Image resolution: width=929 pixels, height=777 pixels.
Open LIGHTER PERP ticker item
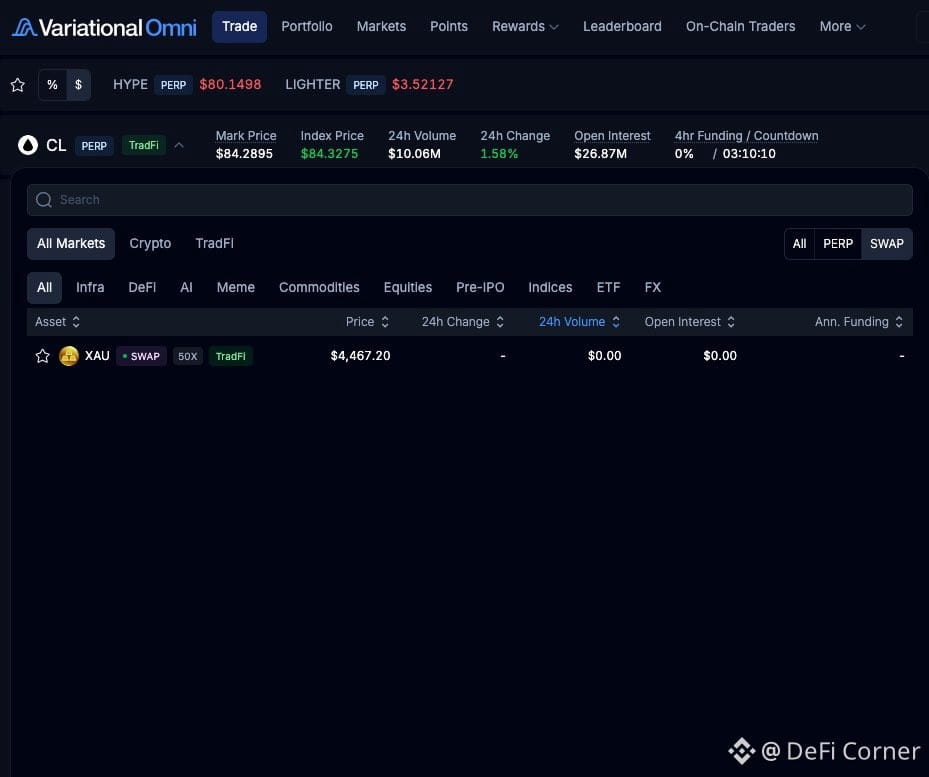[x=369, y=85]
